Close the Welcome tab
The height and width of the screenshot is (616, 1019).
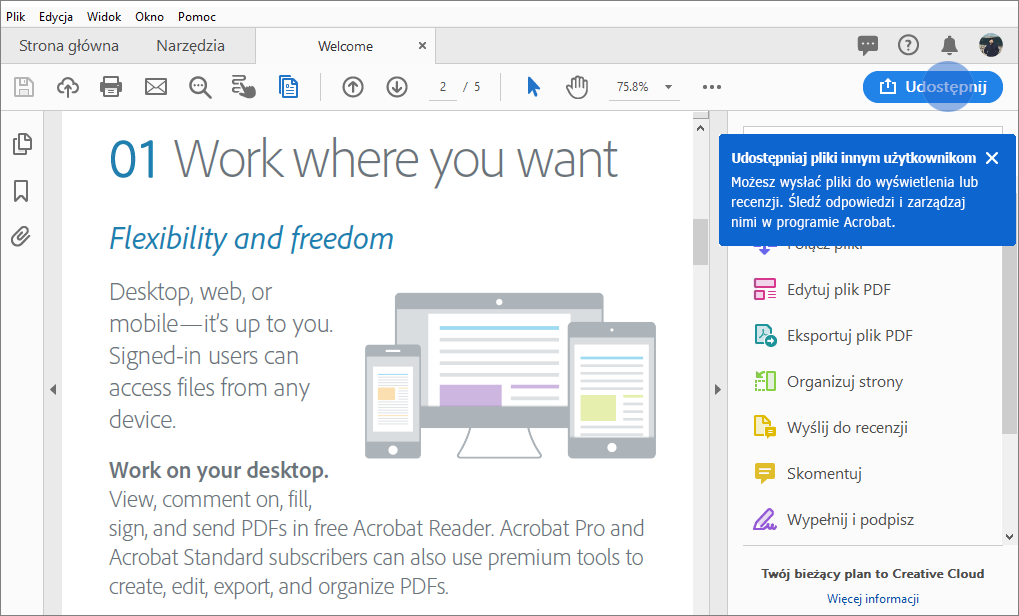click(422, 45)
